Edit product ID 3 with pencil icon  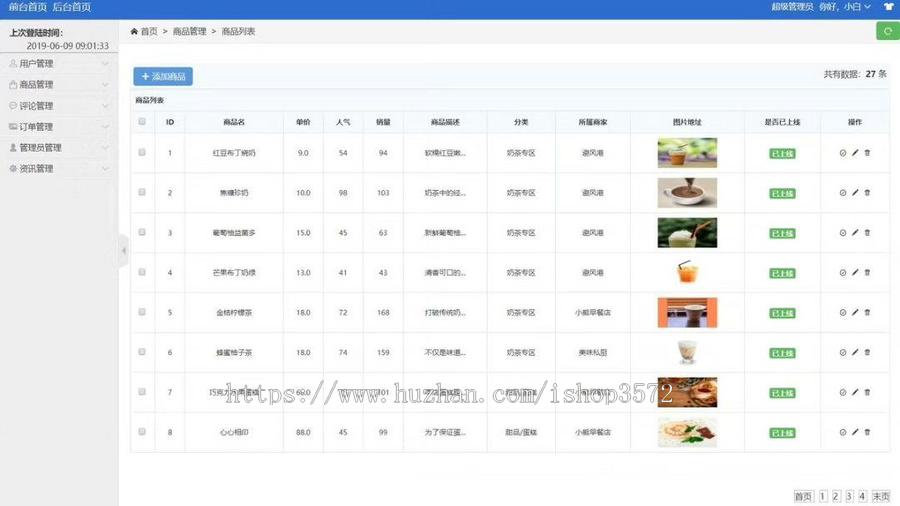pyautogui.click(x=855, y=233)
